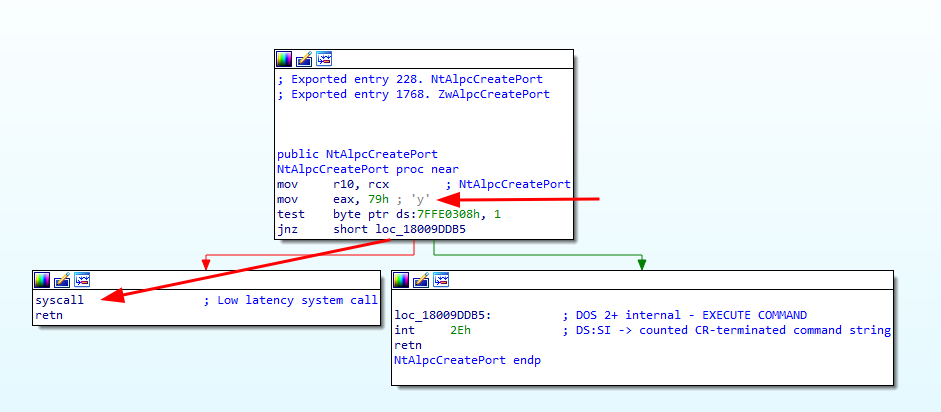Click the public NtAlpcCreatePort declaration
This screenshot has height=412, width=941.
point(357,155)
